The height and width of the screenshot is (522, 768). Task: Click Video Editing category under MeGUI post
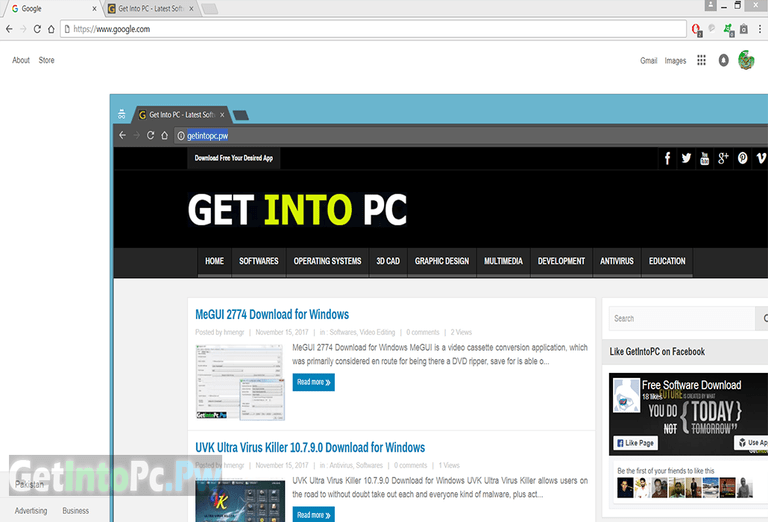point(377,332)
